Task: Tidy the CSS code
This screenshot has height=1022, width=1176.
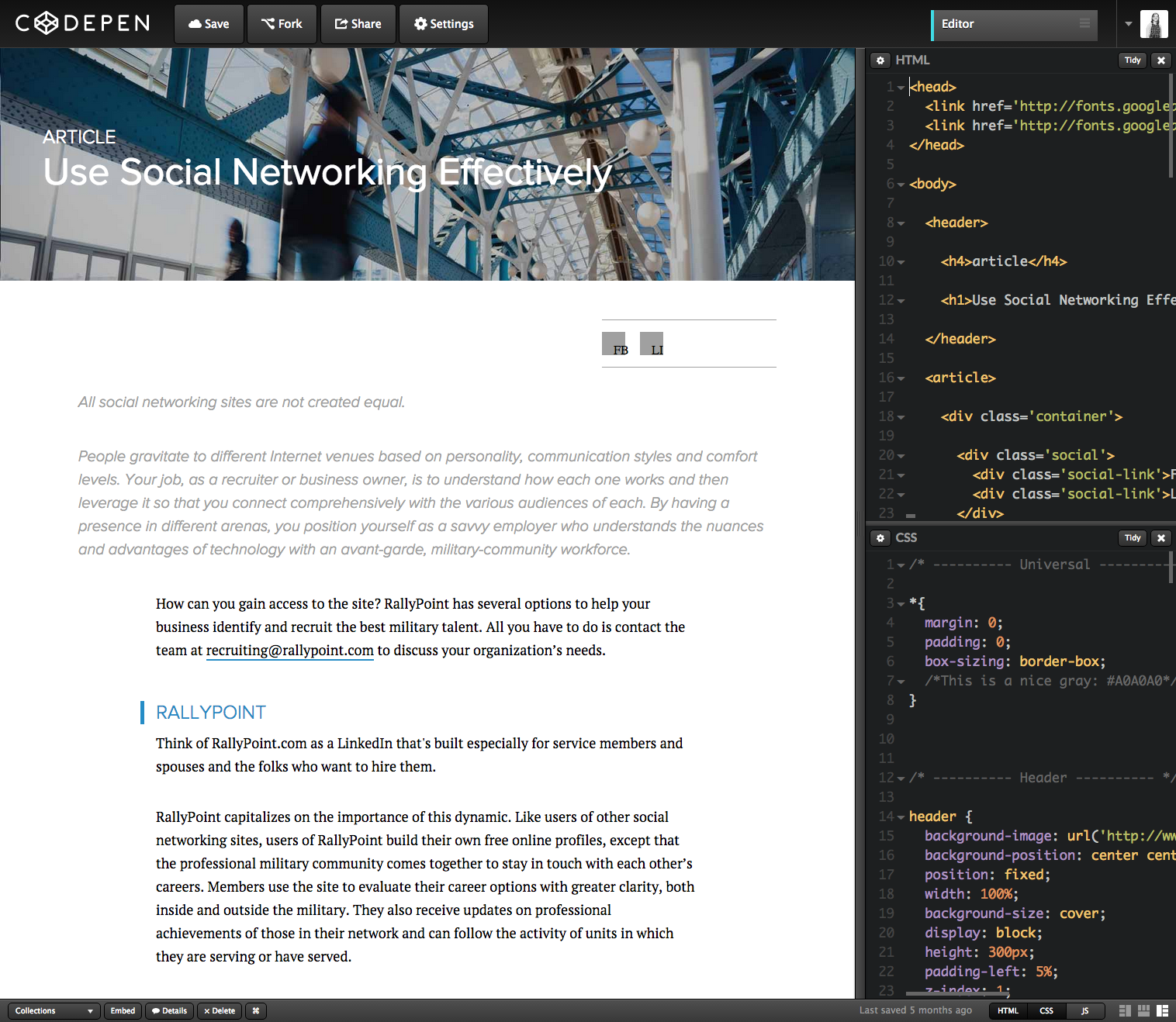Action: [1133, 538]
